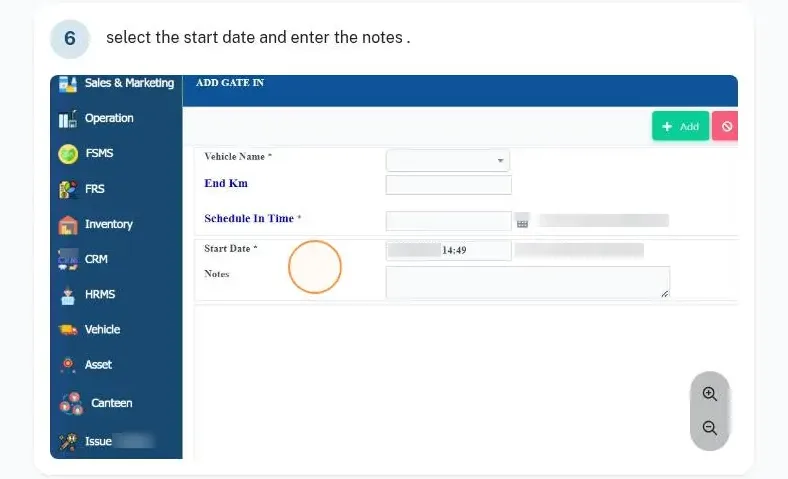The height and width of the screenshot is (479, 788).
Task: Open the Sales & Marketing menu
Action: pos(129,83)
